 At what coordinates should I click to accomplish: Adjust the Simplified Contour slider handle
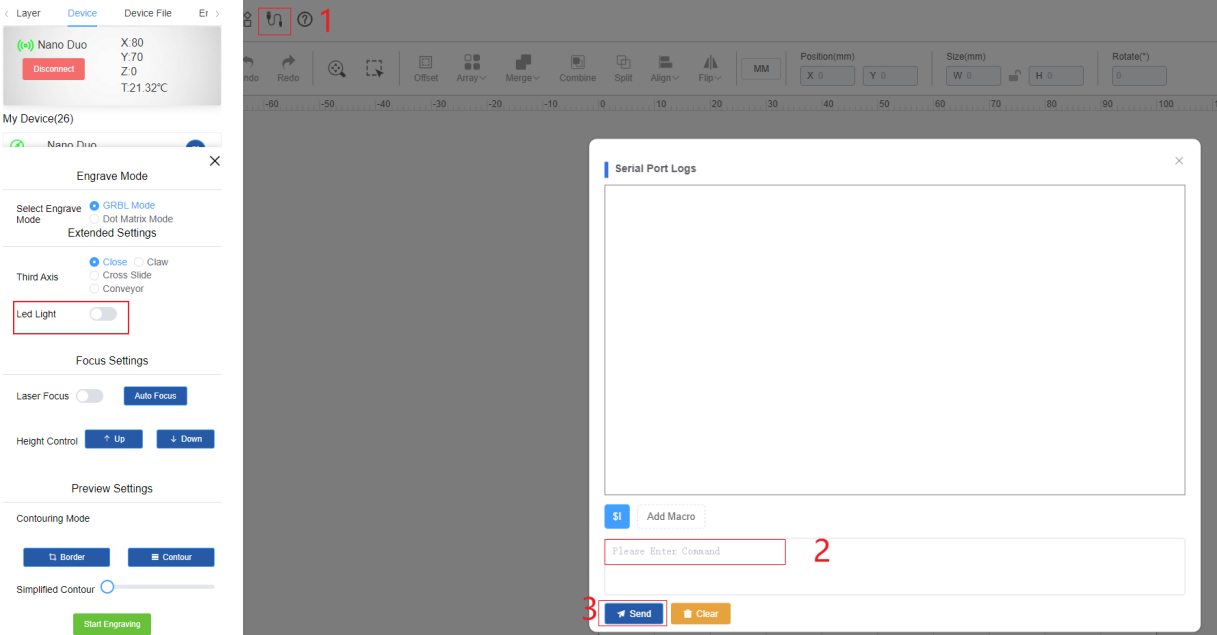108,586
